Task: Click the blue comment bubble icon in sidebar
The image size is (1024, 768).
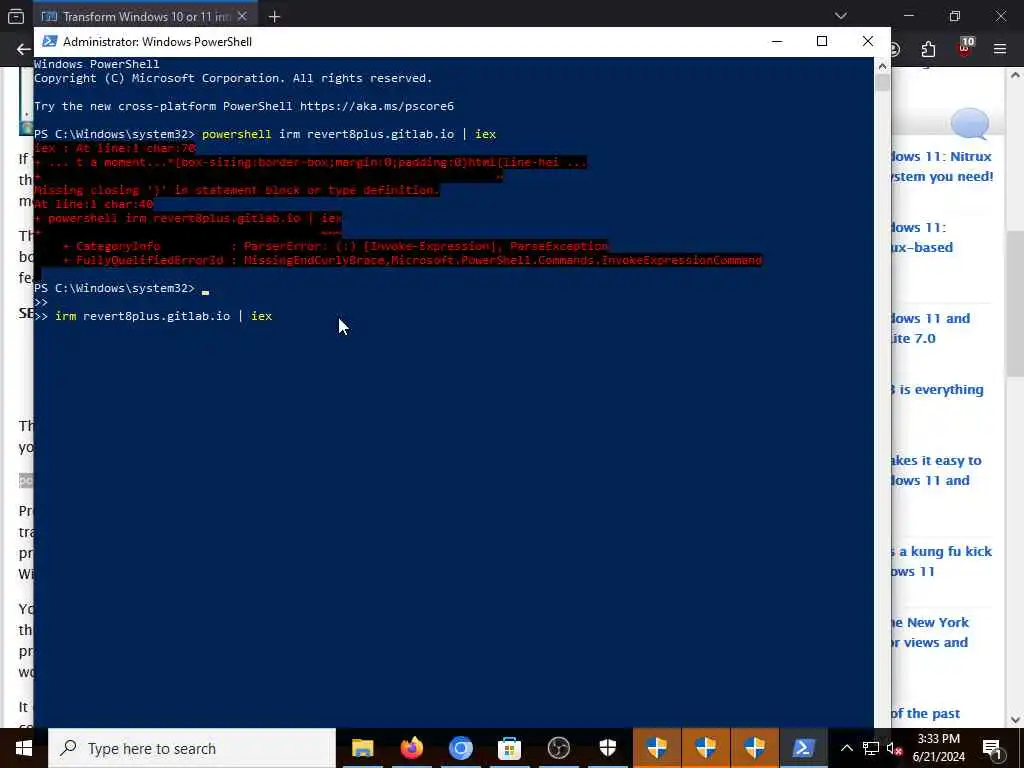Action: [969, 123]
